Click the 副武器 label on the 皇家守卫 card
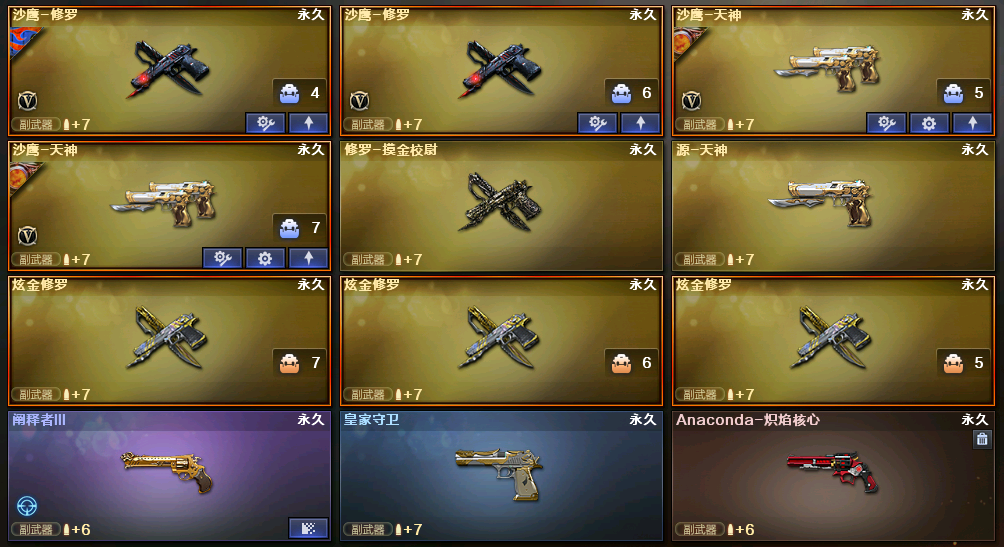The height and width of the screenshot is (547, 1004). (x=368, y=530)
